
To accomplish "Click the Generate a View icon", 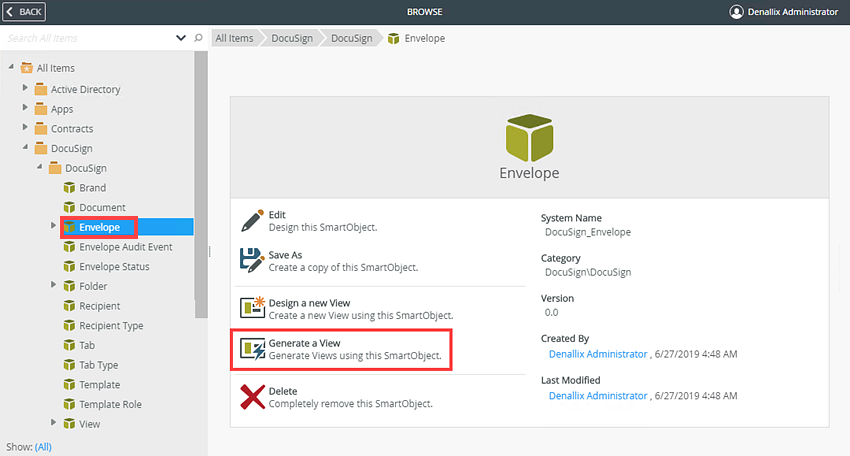I will coord(252,349).
